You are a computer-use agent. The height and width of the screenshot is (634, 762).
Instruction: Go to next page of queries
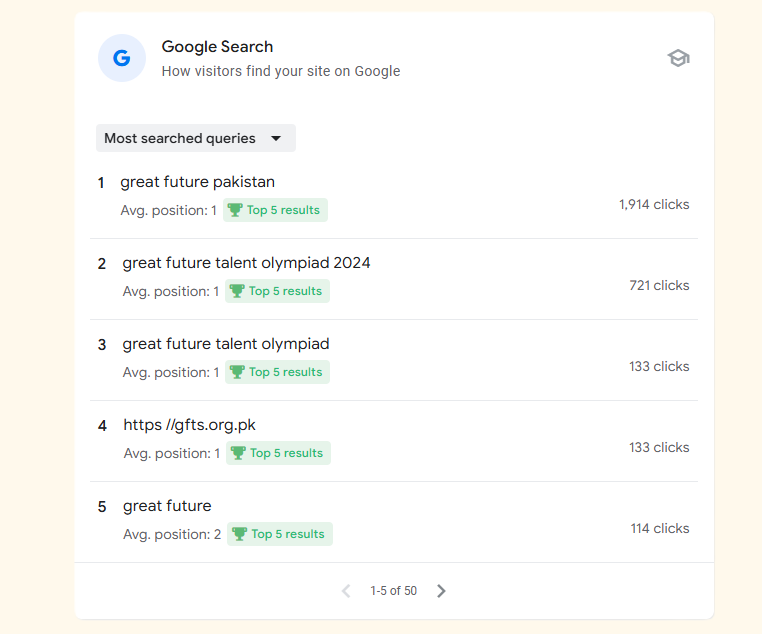441,591
